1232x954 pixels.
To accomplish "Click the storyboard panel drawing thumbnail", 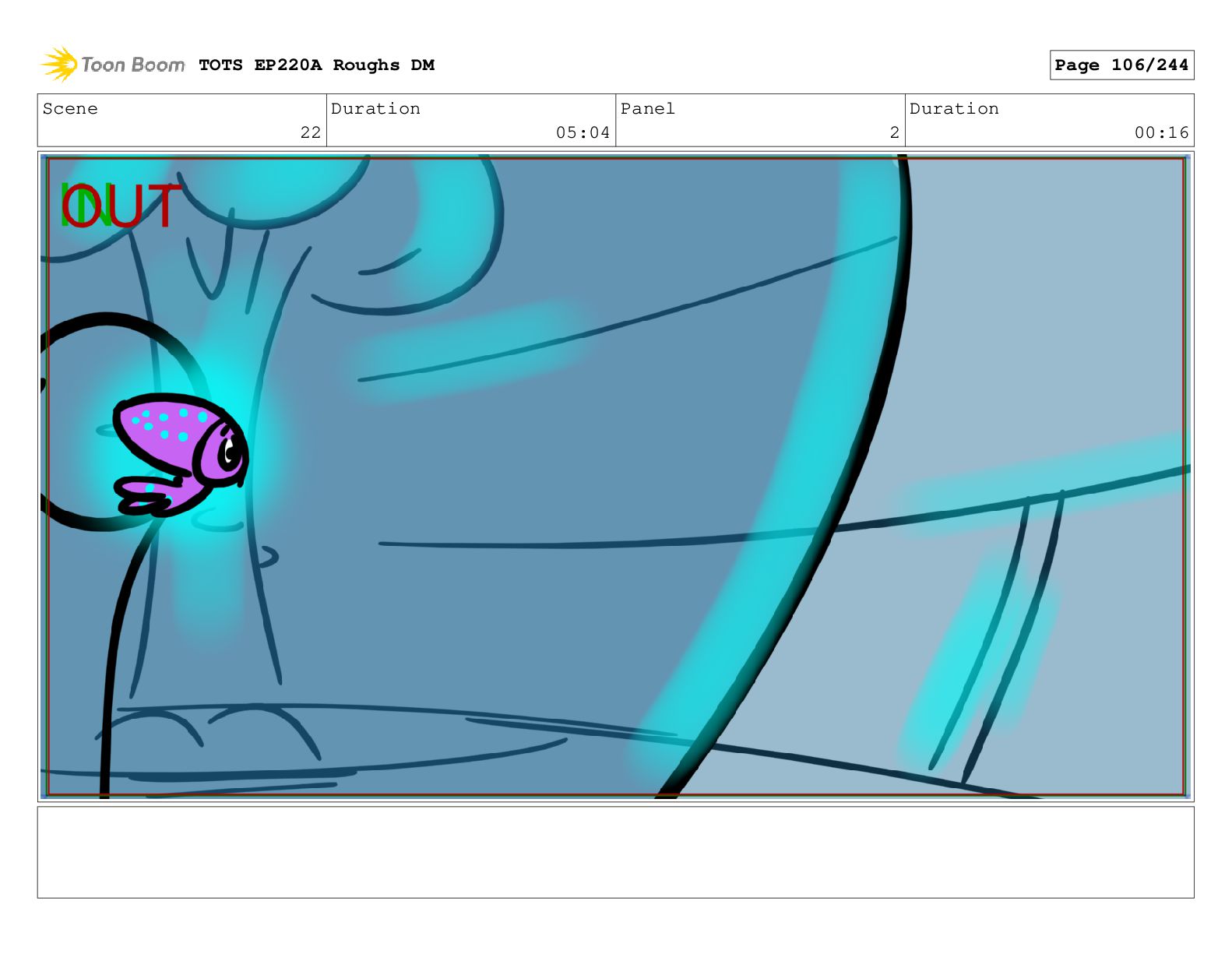I will pyautogui.click(x=615, y=477).
